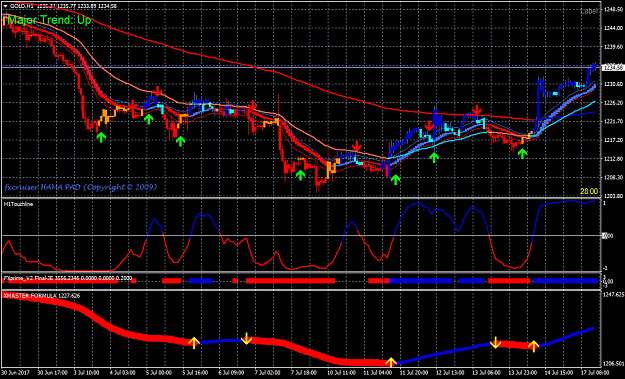Click the 1206.501 XMASTER scale value
This screenshot has width=625, height=379.
click(614, 364)
